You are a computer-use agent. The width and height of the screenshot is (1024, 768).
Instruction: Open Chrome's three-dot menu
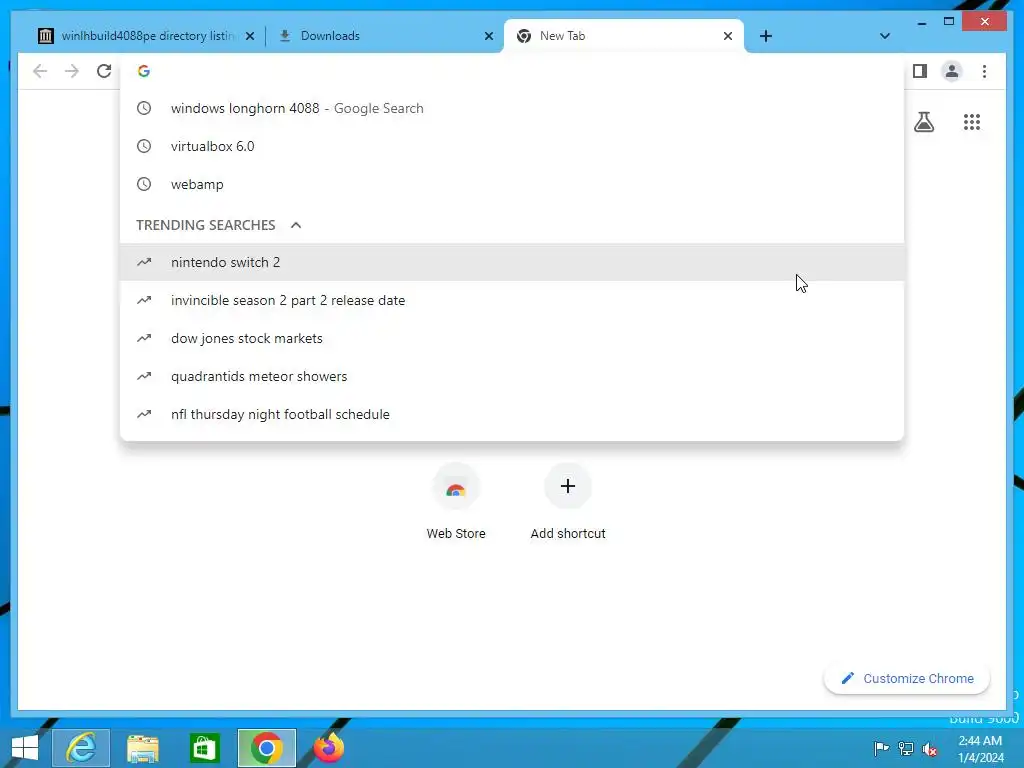[x=984, y=71]
